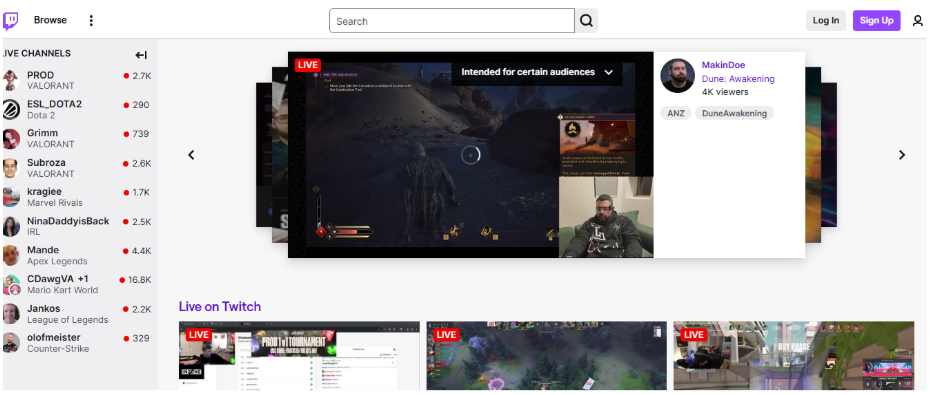Open the MakinDoe channel link
Screen dimensions: 937x395
pyautogui.click(x=723, y=65)
